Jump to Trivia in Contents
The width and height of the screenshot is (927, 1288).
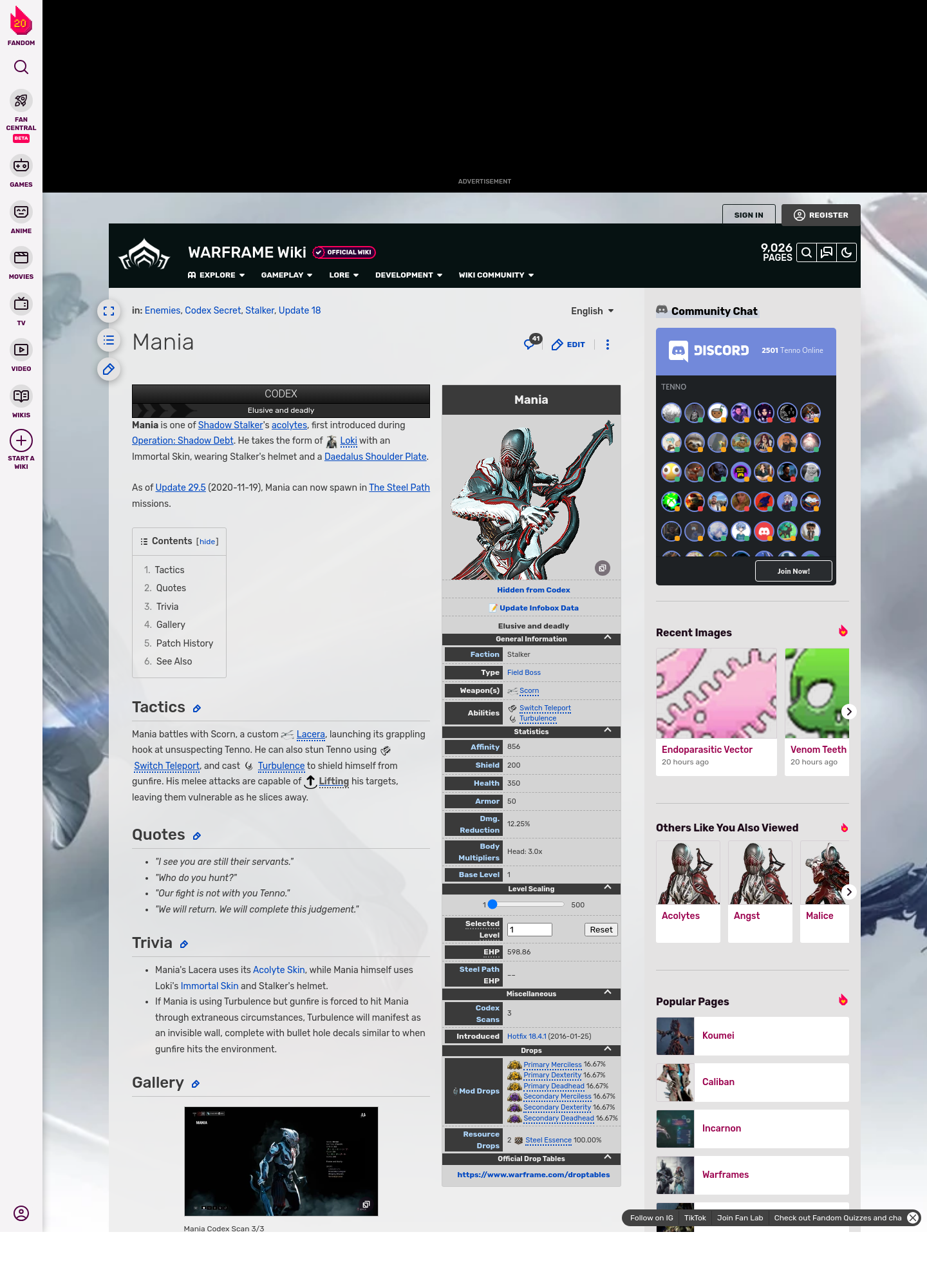(x=167, y=607)
